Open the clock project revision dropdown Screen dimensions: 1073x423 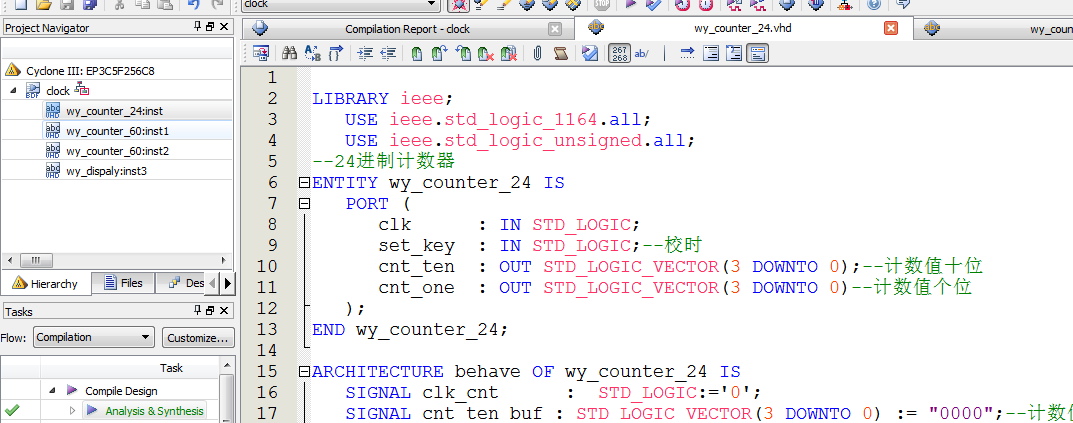[x=341, y=4]
